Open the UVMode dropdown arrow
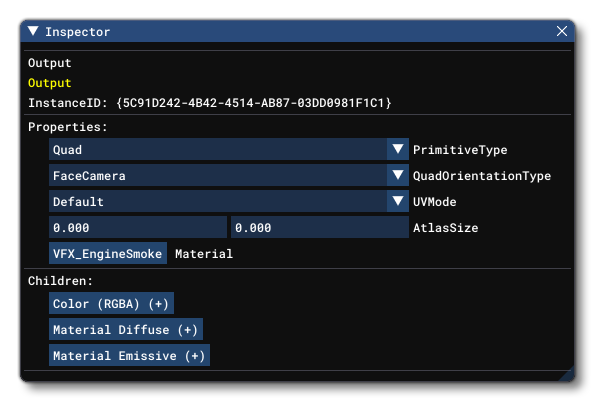 (398, 201)
